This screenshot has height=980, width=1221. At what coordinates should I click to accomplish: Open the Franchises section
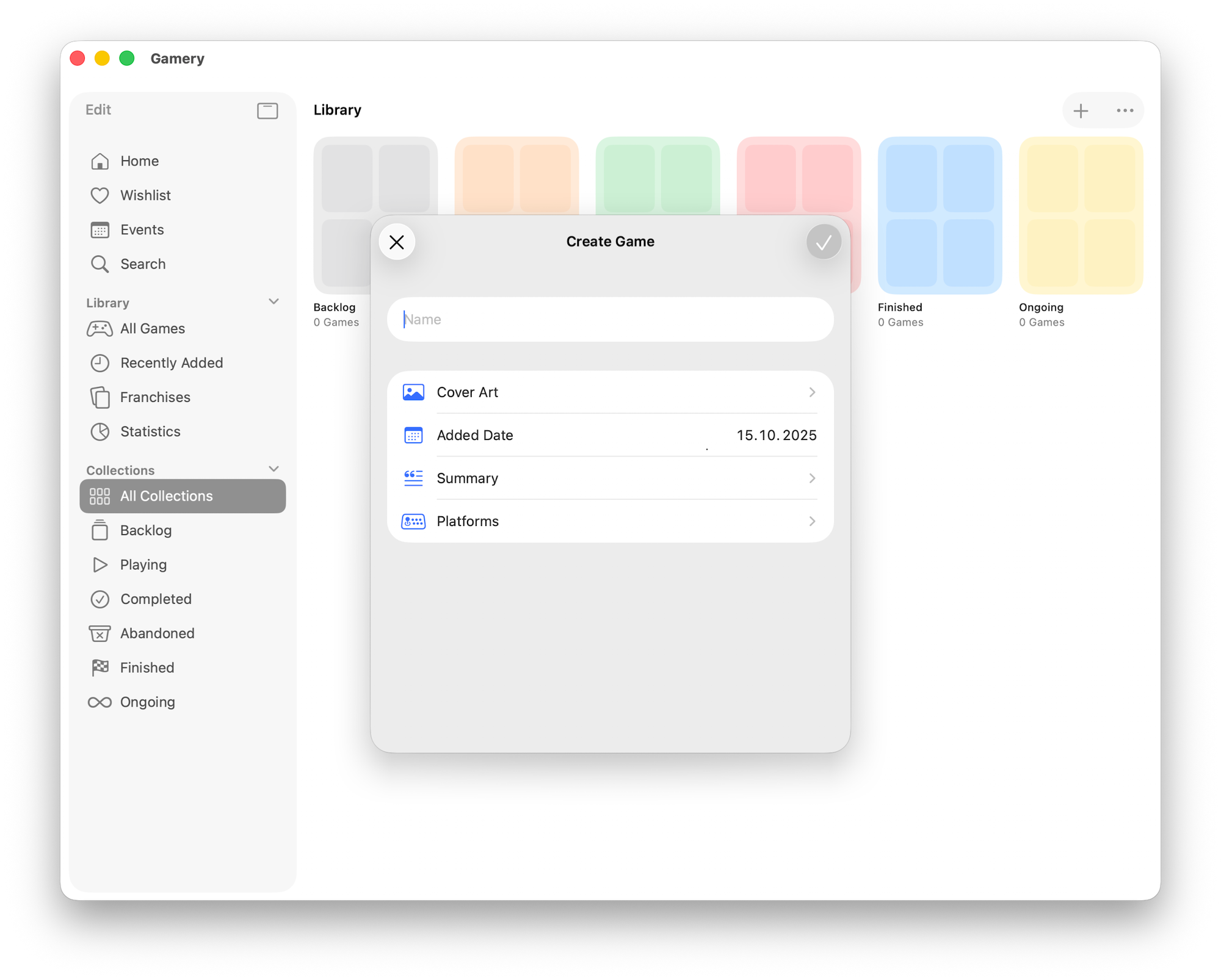[x=154, y=397]
